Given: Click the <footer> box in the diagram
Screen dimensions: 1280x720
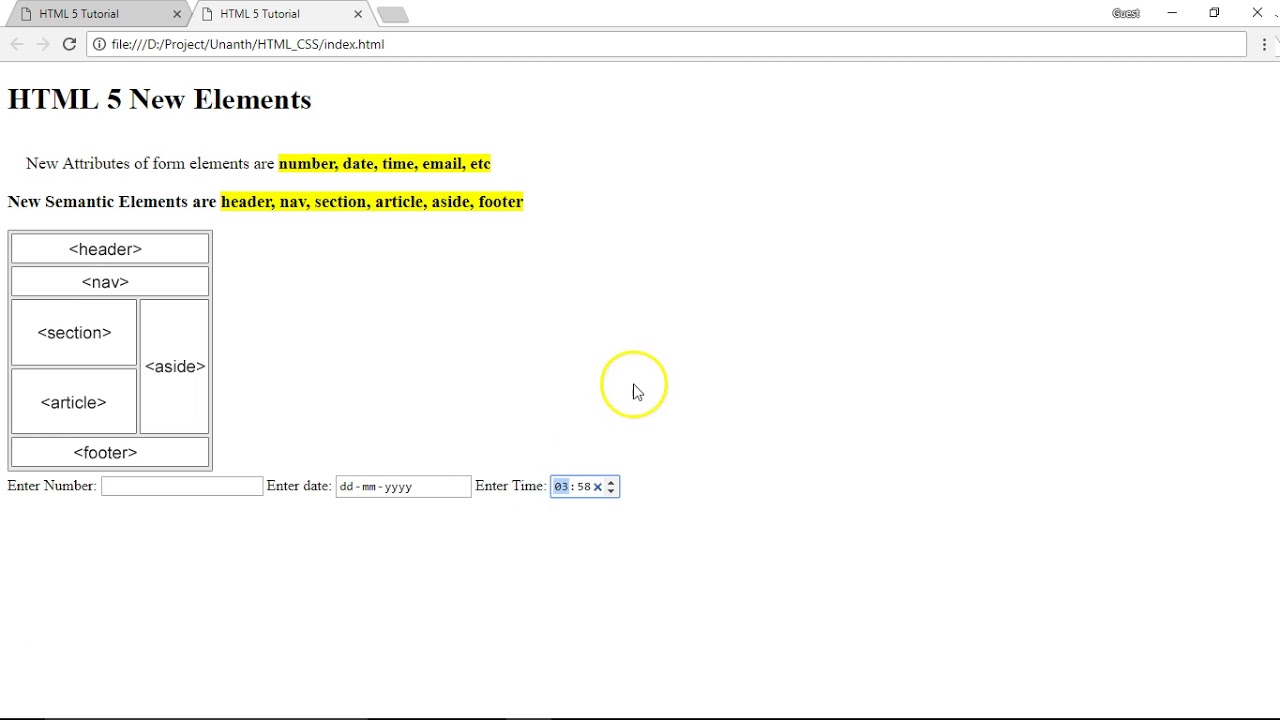Looking at the screenshot, I should 110,453.
